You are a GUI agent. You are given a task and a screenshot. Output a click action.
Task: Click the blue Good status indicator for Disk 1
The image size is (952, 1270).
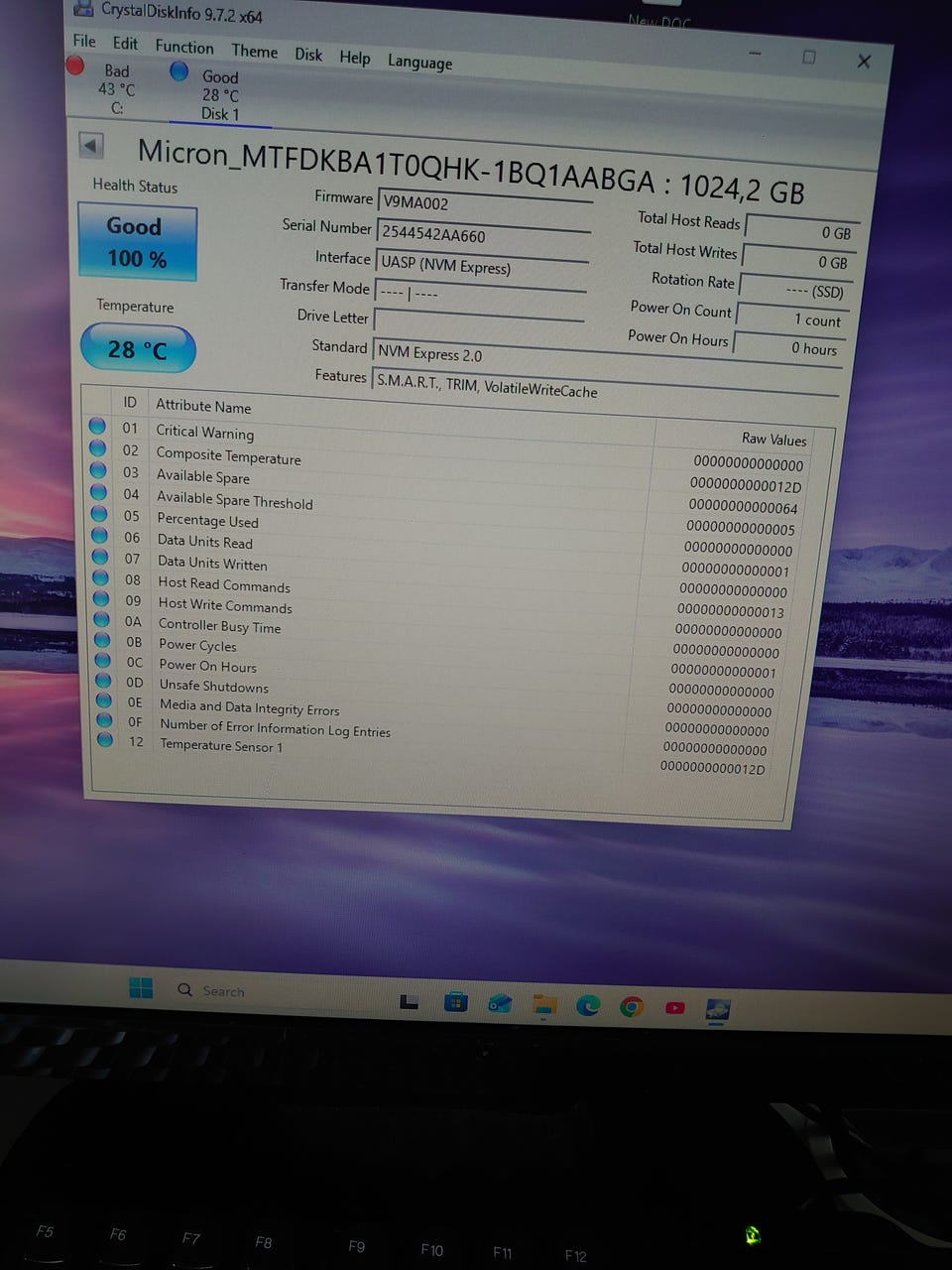179,71
